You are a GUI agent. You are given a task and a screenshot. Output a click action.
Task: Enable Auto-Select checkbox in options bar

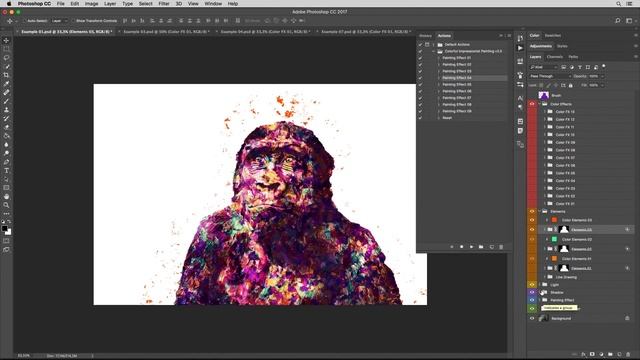click(24, 21)
